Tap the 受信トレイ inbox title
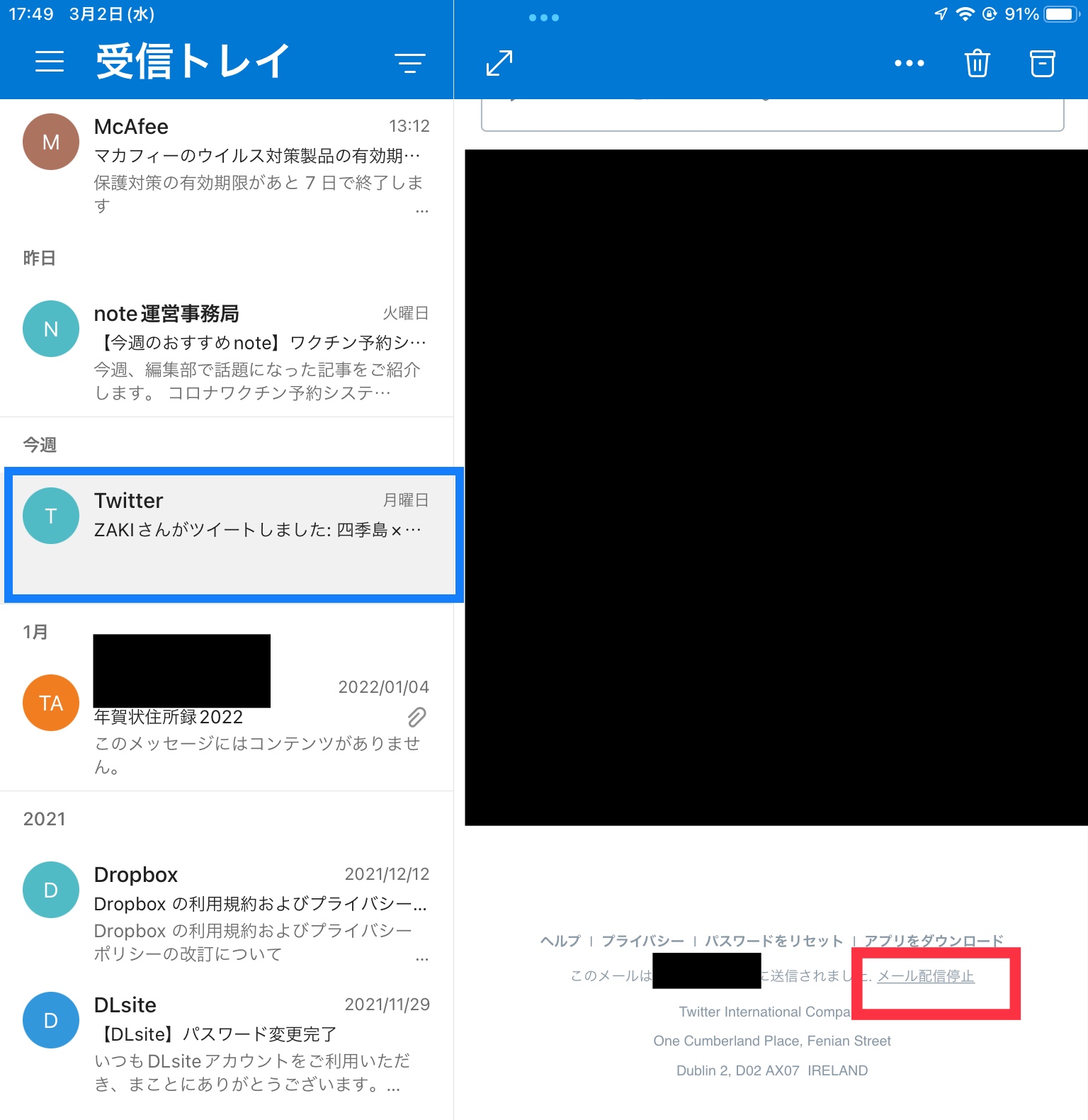Screen dimensions: 1088x1120 (x=193, y=61)
